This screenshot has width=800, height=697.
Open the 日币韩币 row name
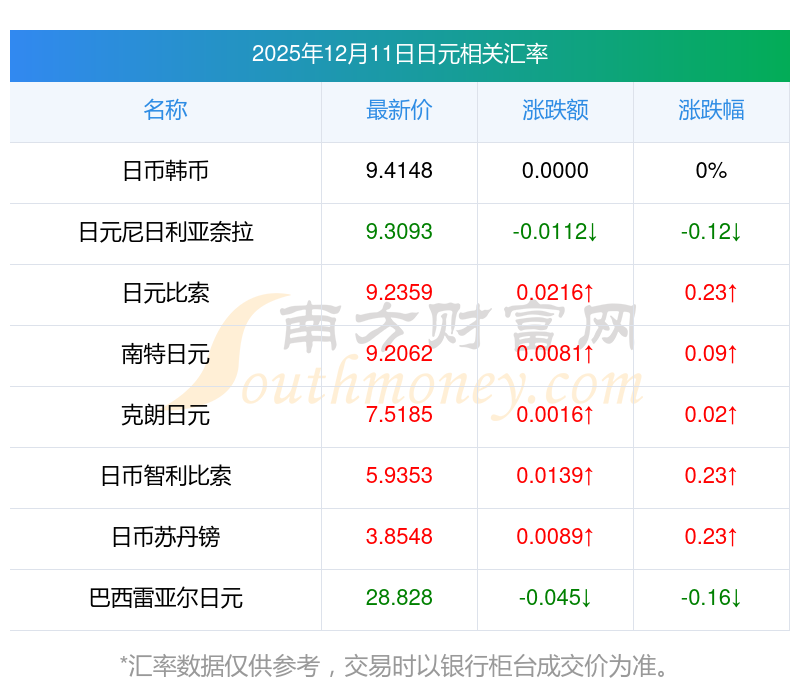(165, 171)
